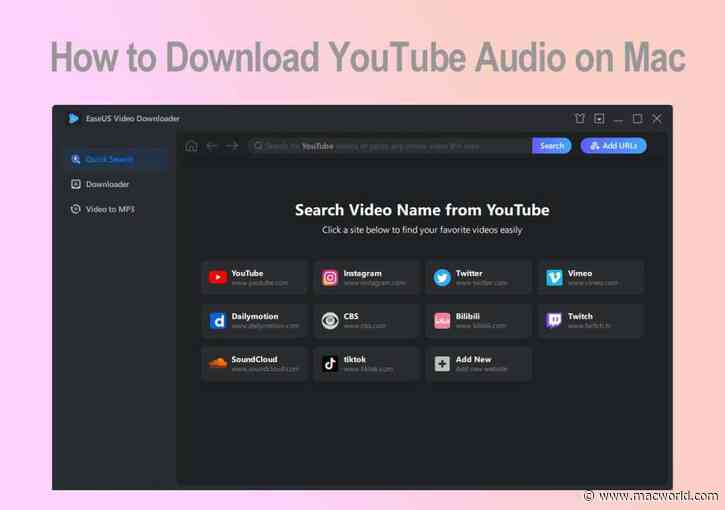The width and height of the screenshot is (725, 510).
Task: Click the Quick Search magnifier icon
Action: tap(75, 160)
